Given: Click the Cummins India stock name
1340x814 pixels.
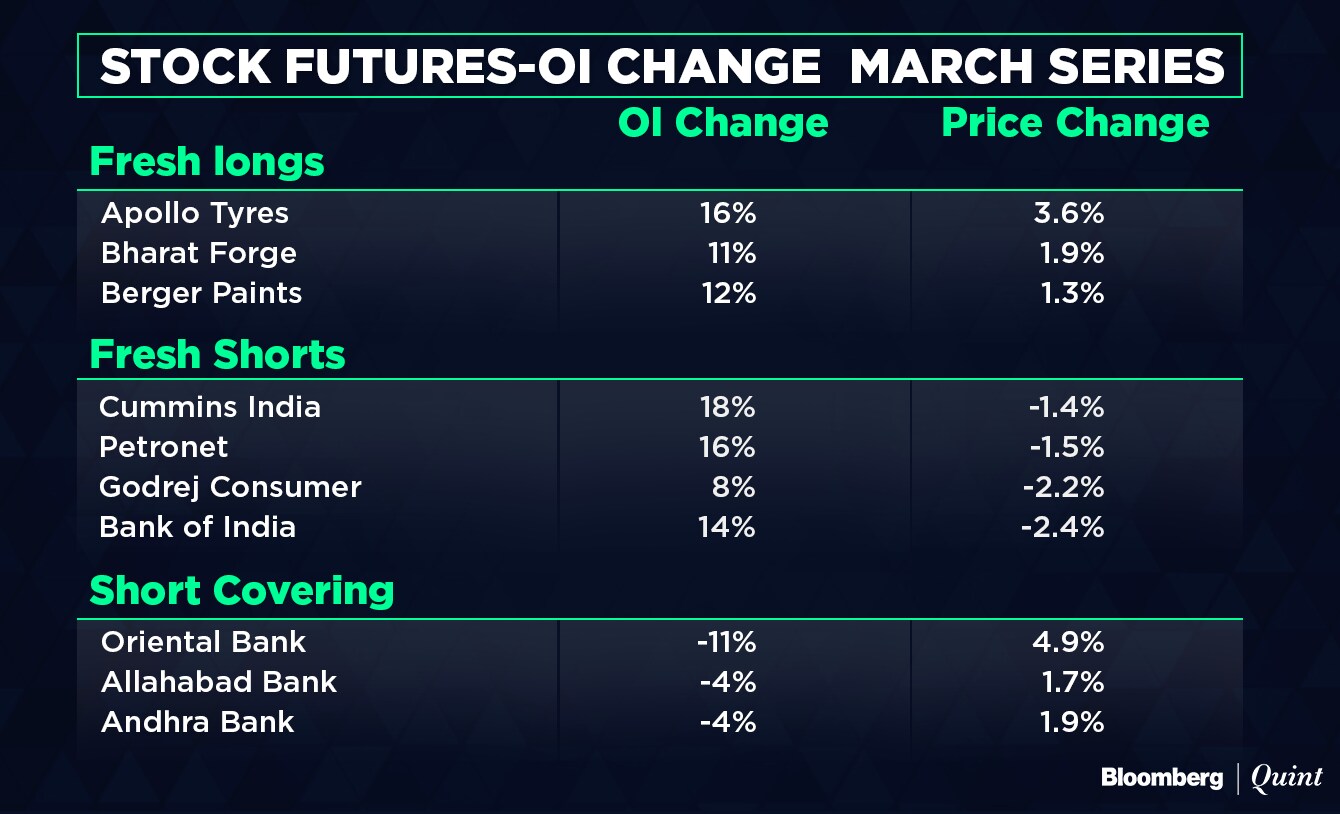Looking at the screenshot, I should coord(210,407).
